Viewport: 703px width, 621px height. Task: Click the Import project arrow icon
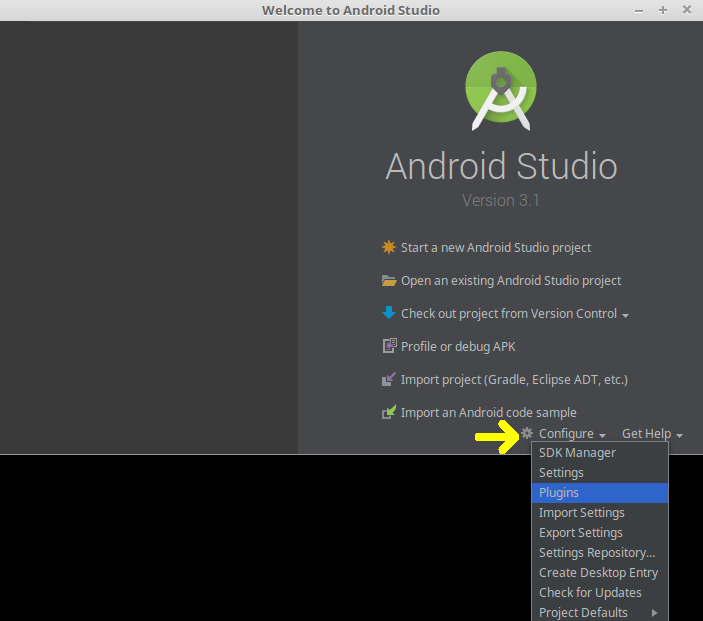point(389,379)
